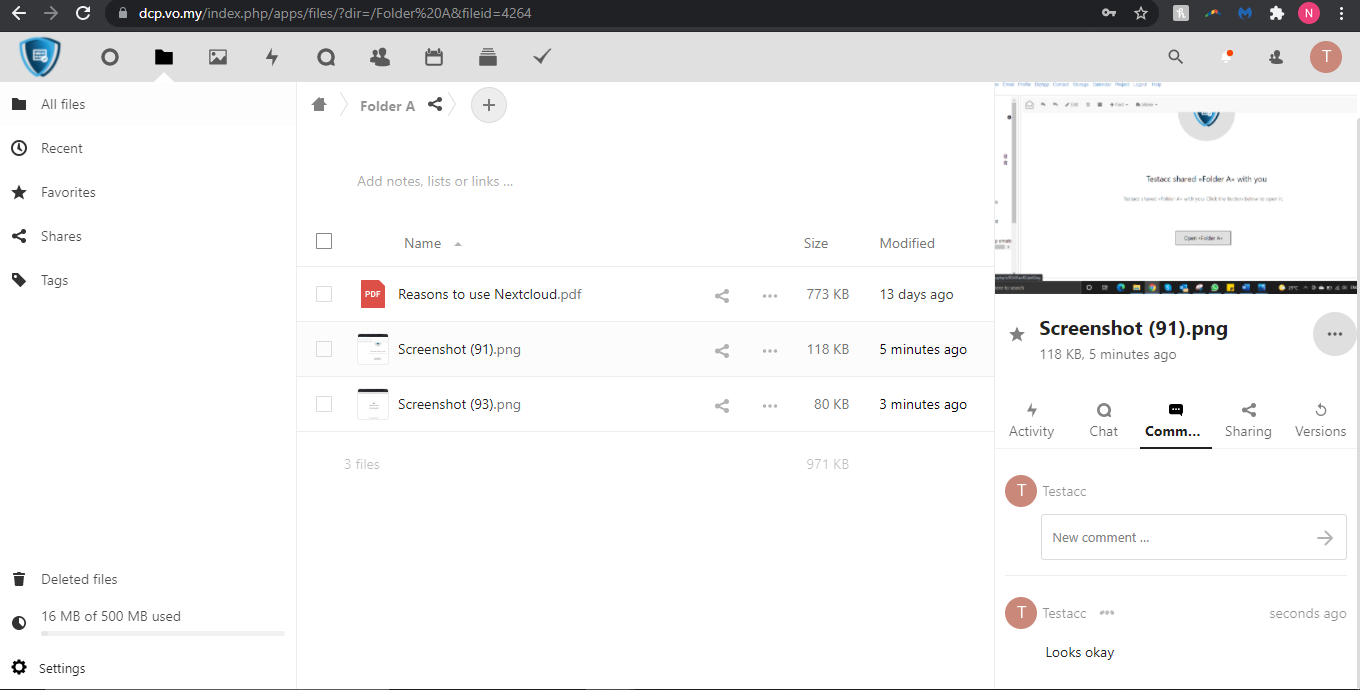
Task: Tick the checkbox for Screenshot (93).png
Action: tap(324, 404)
